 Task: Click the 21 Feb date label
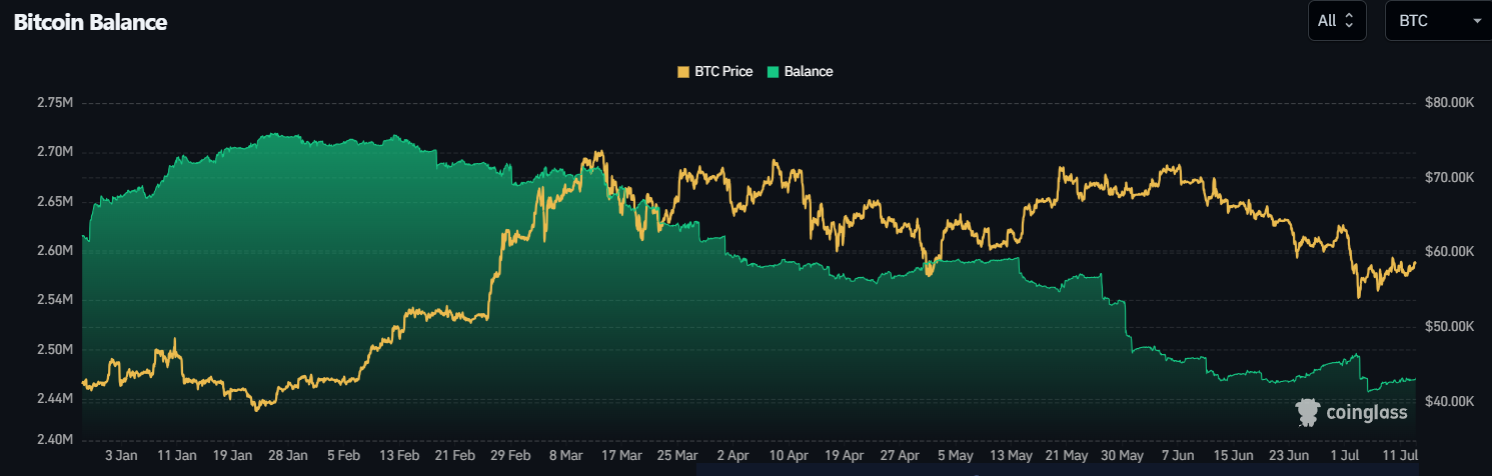[x=456, y=455]
